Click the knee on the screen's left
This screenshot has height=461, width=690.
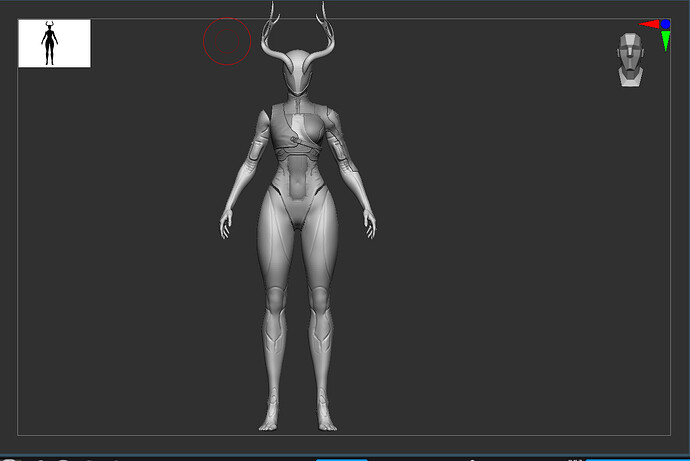coord(277,298)
